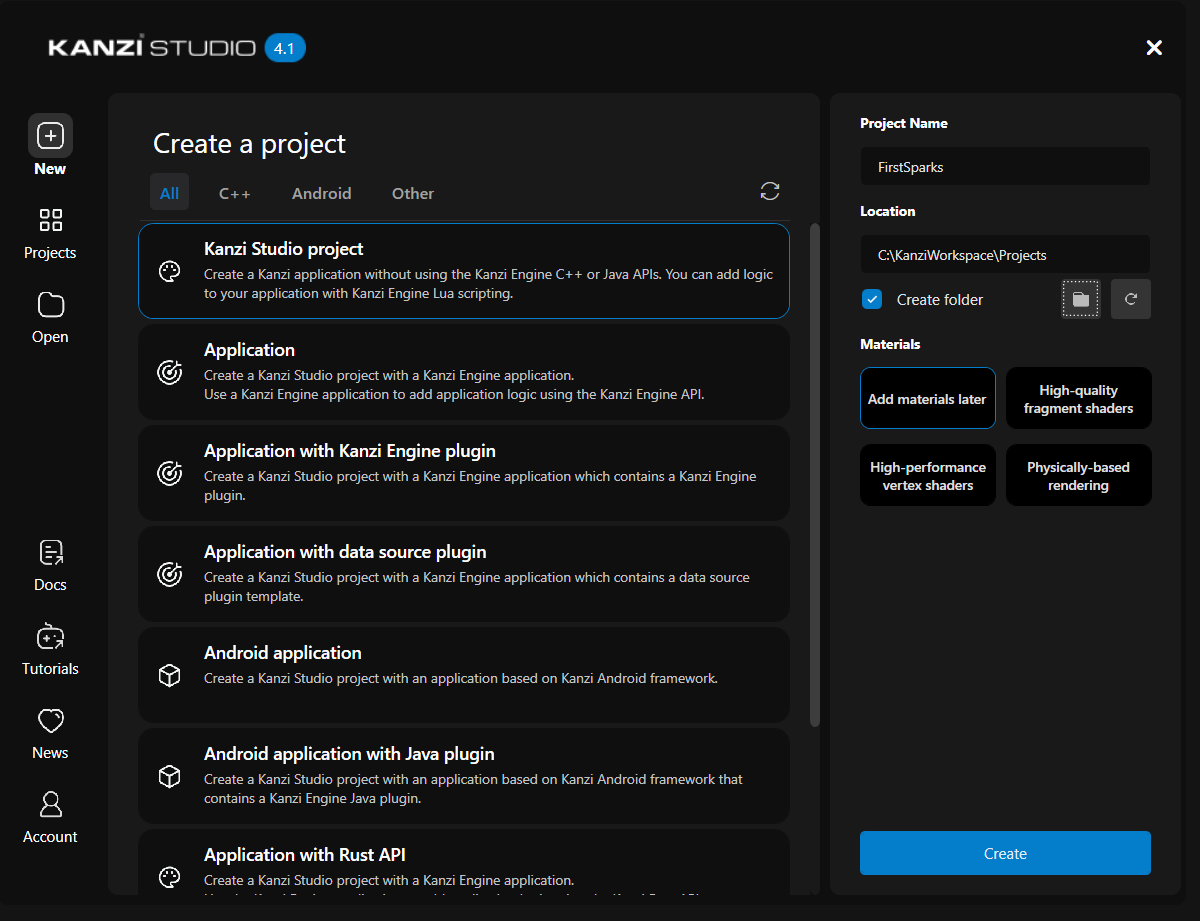This screenshot has height=921, width=1200.
Task: Click icon of Application with data source plugin
Action: click(170, 574)
